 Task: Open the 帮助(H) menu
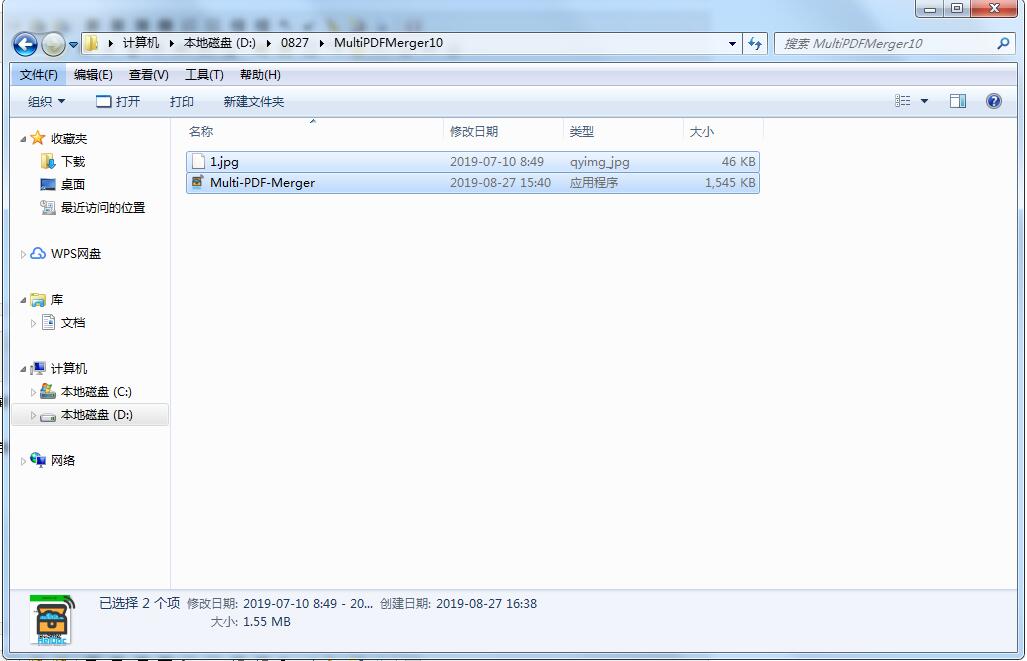[x=260, y=75]
